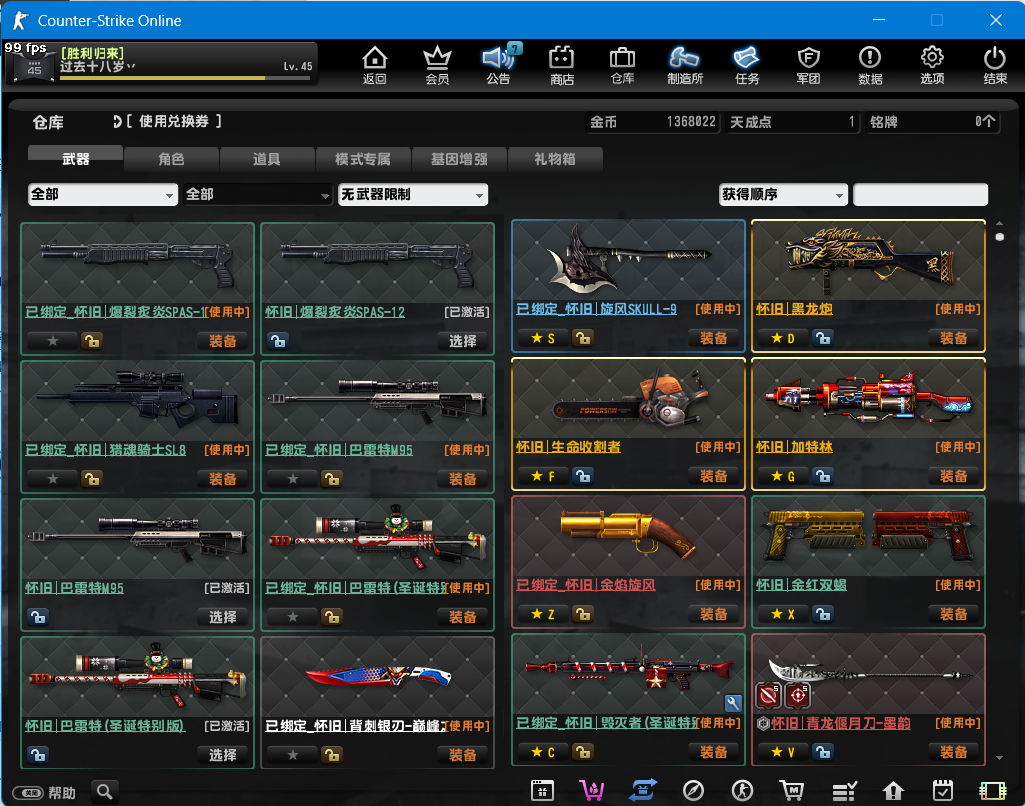The width and height of the screenshot is (1025, 806).
Task: Toggle the 帮助 help switch
Action: click(29, 793)
